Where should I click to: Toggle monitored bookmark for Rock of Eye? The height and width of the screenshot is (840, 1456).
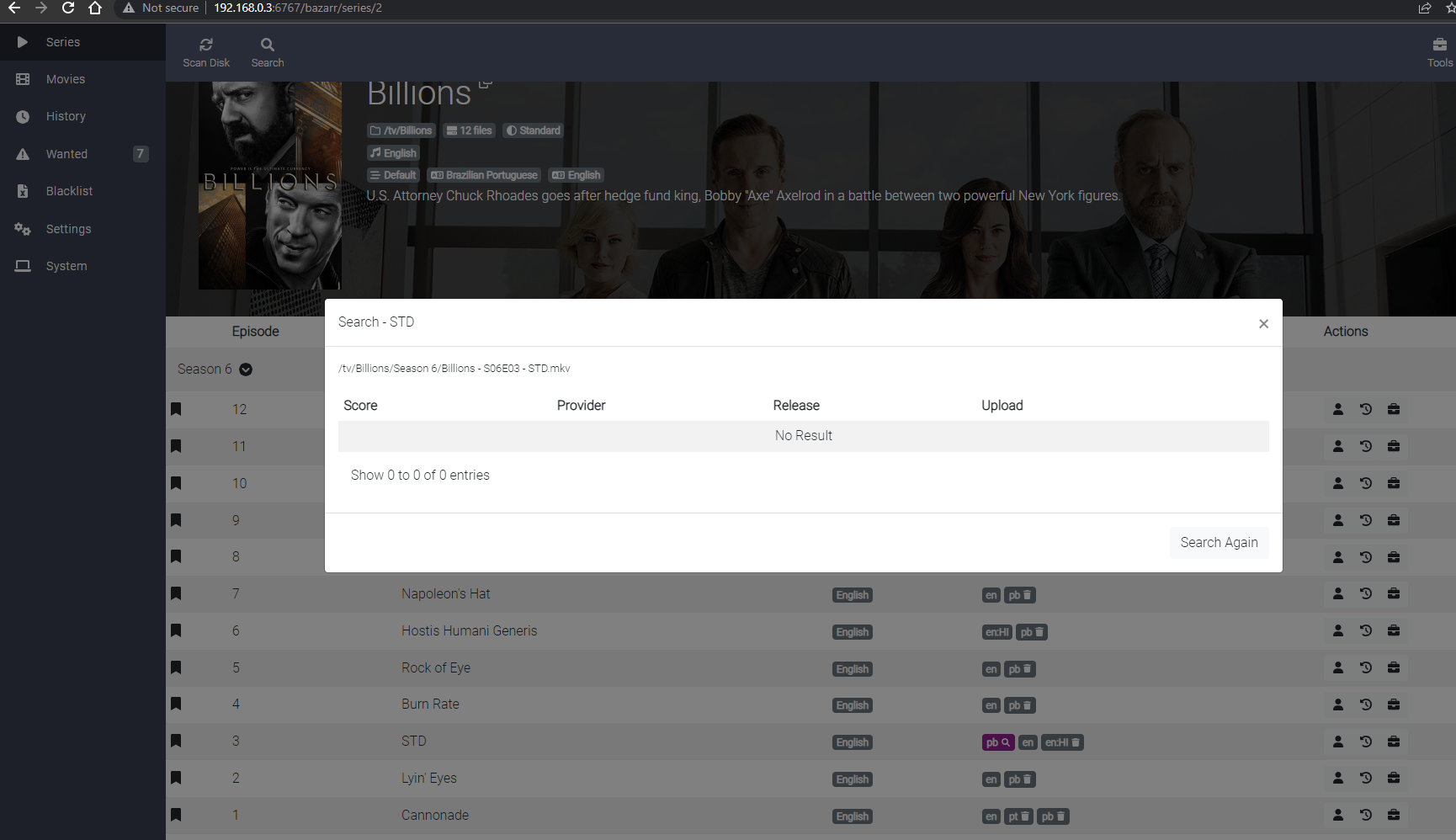point(176,667)
